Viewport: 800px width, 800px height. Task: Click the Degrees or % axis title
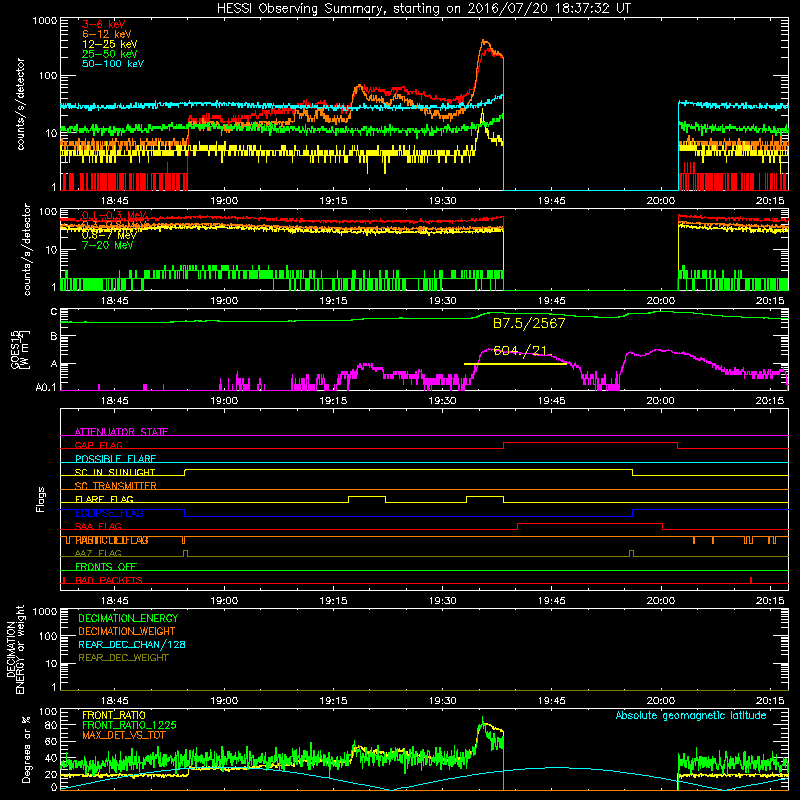coord(26,749)
